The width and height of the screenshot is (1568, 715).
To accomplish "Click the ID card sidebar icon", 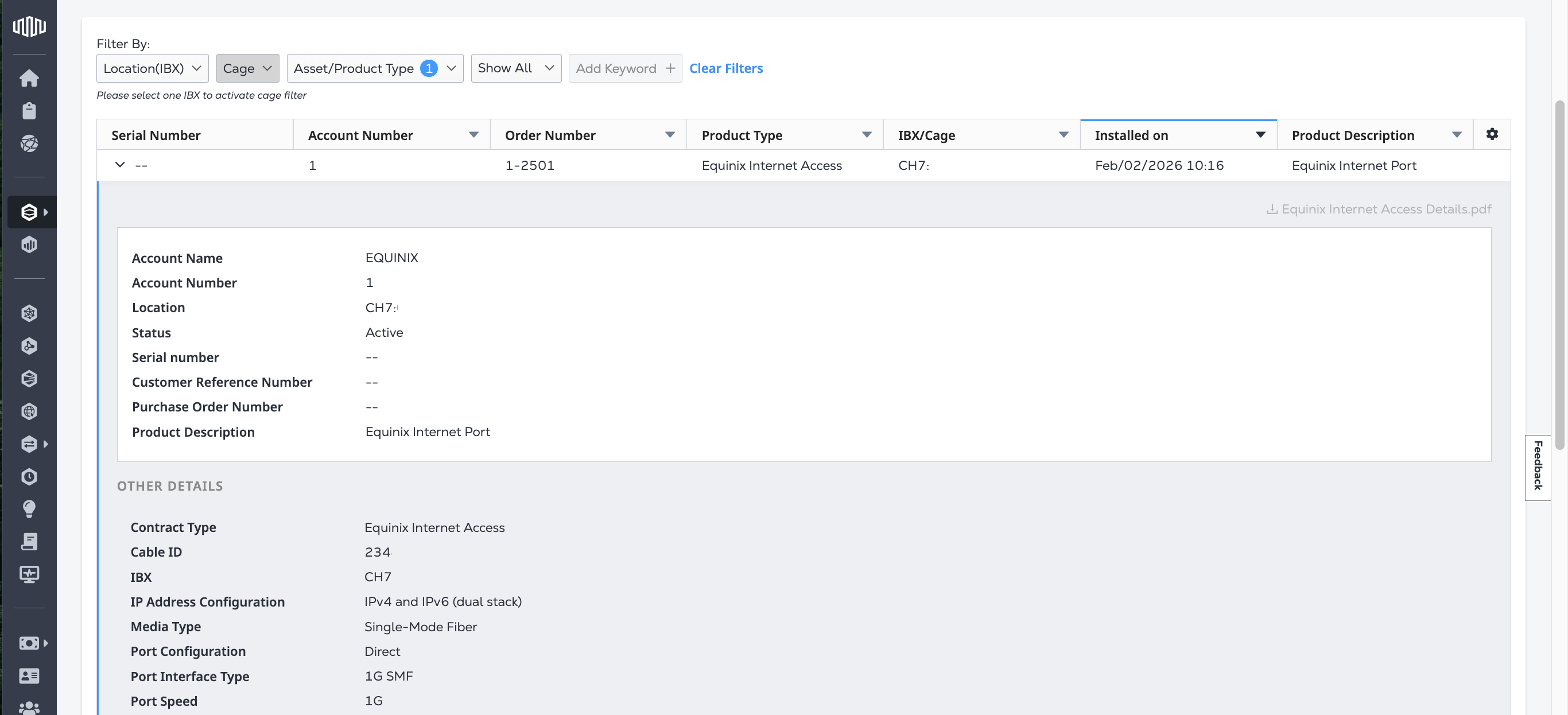I will point(29,675).
